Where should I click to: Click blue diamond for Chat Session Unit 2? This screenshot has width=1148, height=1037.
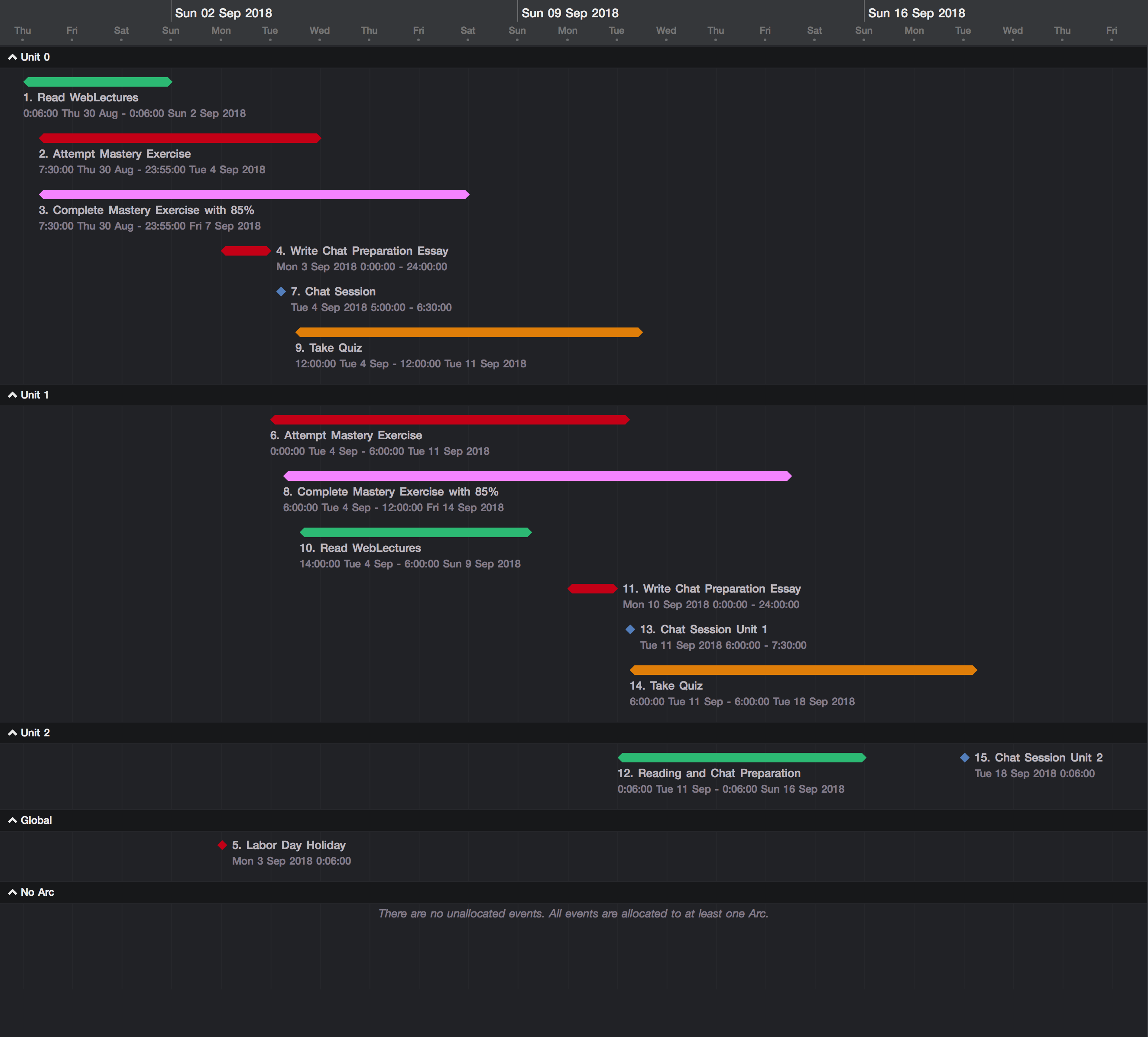pyautogui.click(x=964, y=758)
